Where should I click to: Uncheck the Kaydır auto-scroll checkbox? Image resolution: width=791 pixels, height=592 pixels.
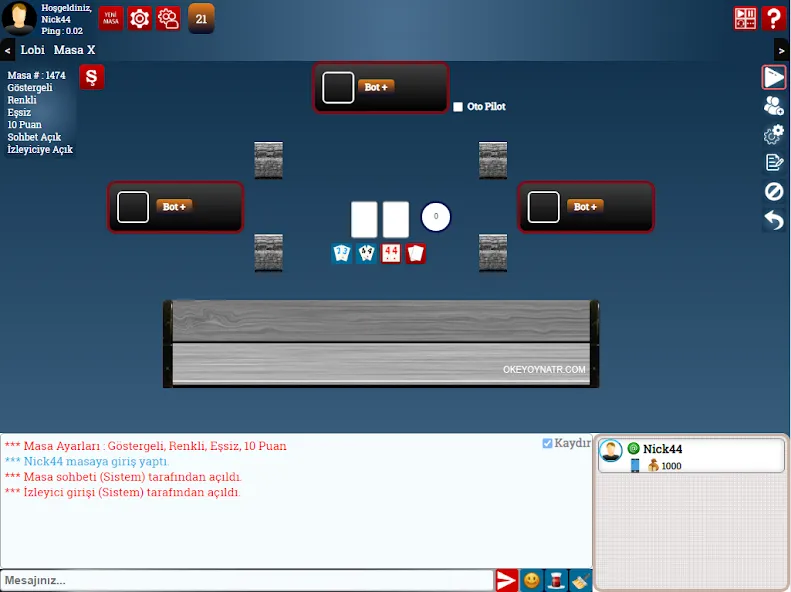click(x=547, y=443)
